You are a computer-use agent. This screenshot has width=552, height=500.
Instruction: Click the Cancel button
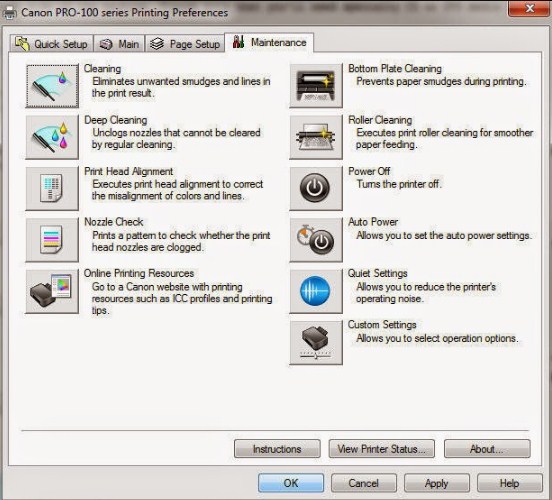pyautogui.click(x=364, y=483)
